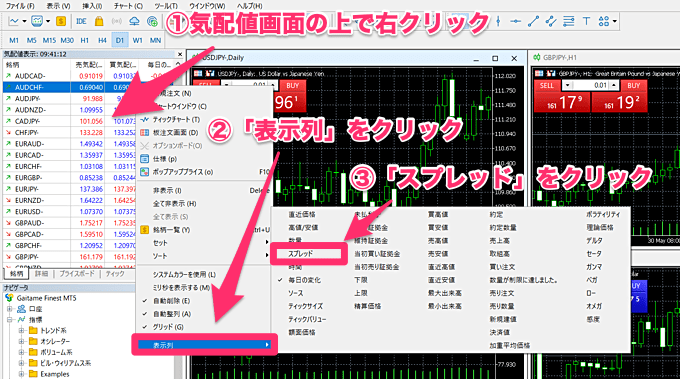The height and width of the screenshot is (379, 680).
Task: Enable ミリ秒を表示する (M) option
Action: click(181, 288)
